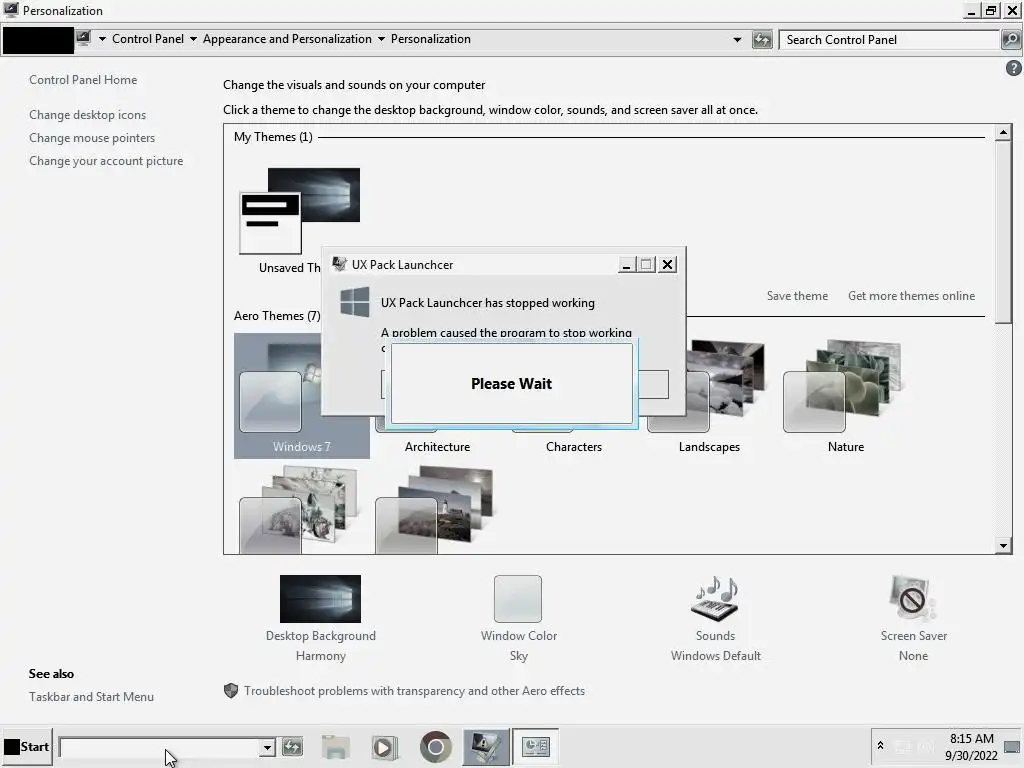This screenshot has width=1024, height=768.
Task: Open Taskbar and Start Menu link
Action: pyautogui.click(x=91, y=697)
